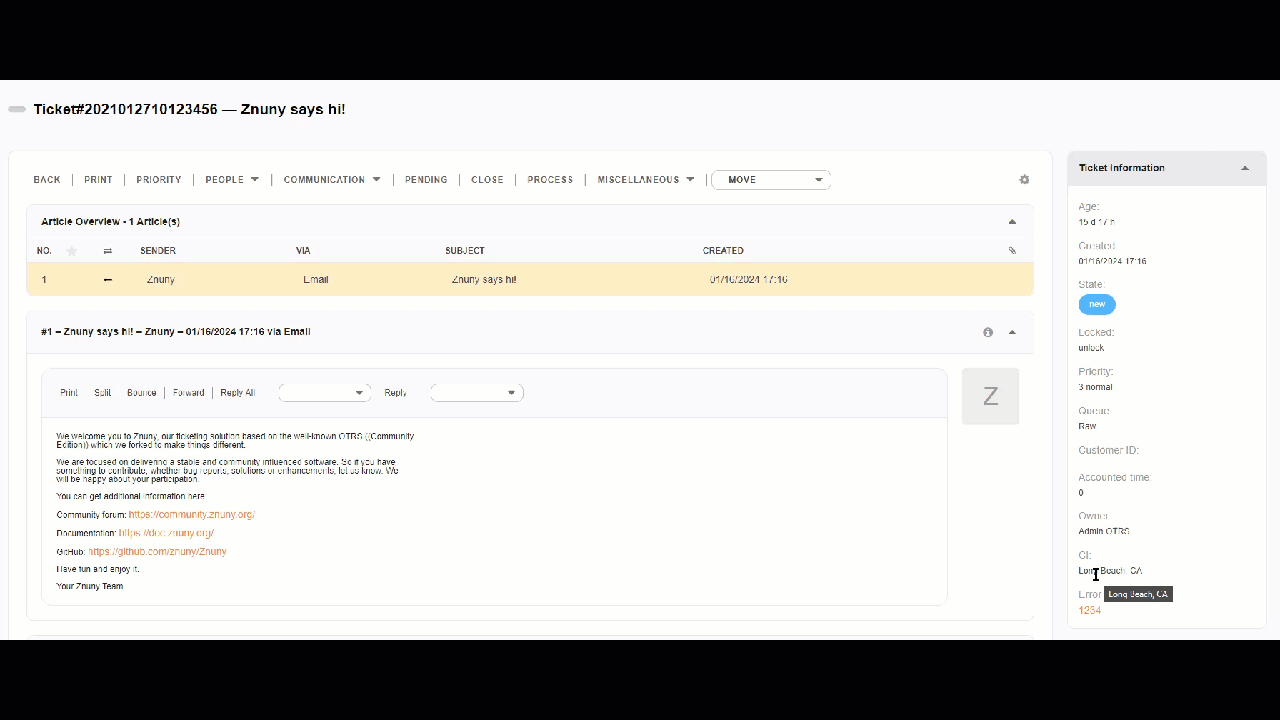Image resolution: width=1280 pixels, height=720 pixels.
Task: Split the article into a new ticket
Action: click(101, 392)
